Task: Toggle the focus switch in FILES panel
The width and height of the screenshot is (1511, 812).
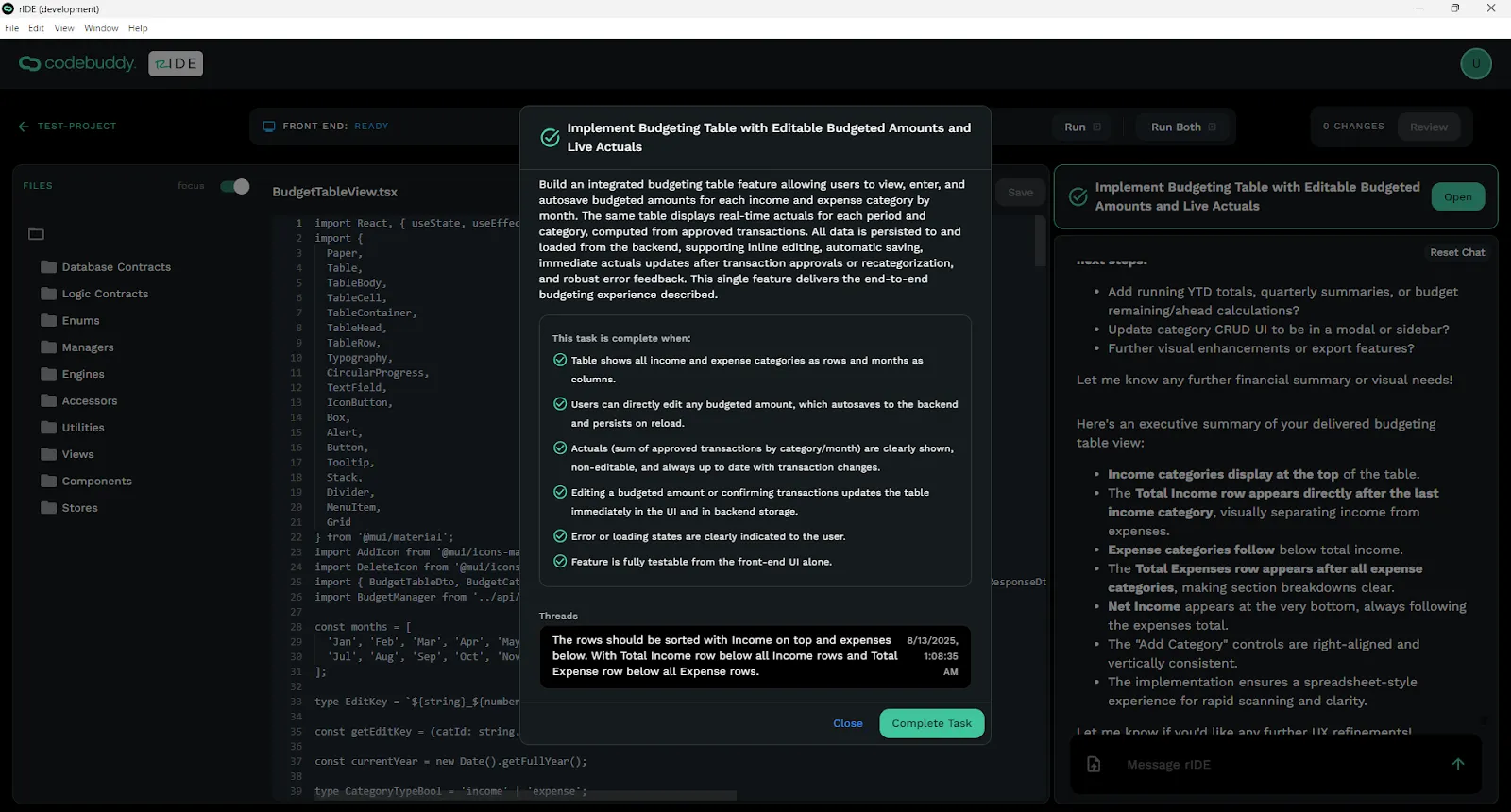Action: pos(235,186)
